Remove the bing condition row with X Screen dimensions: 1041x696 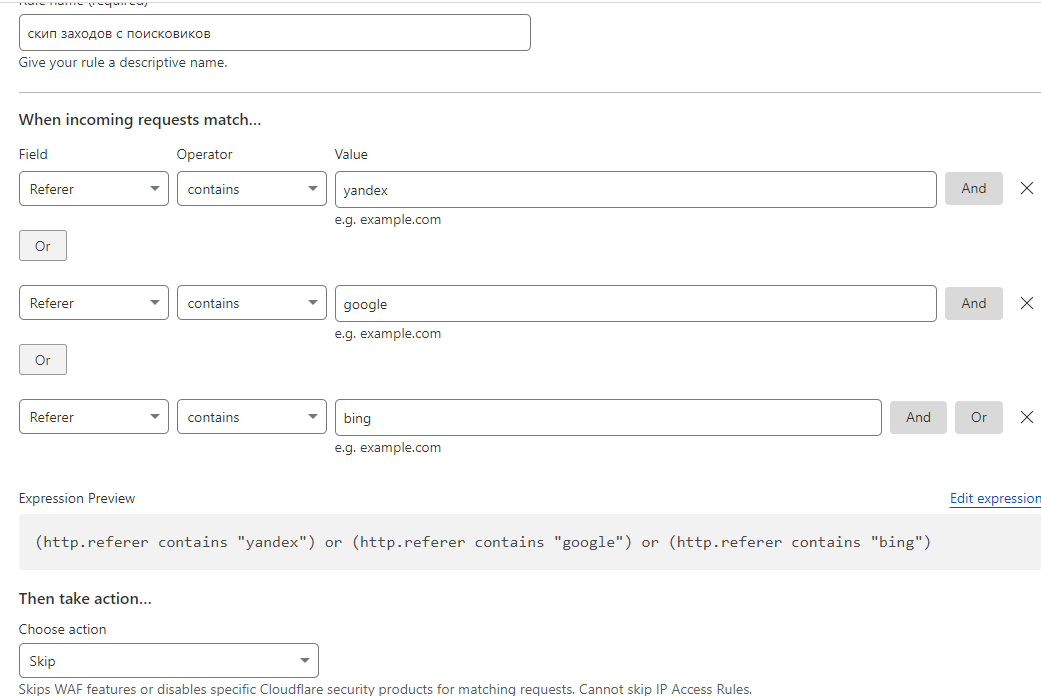pos(1026,417)
